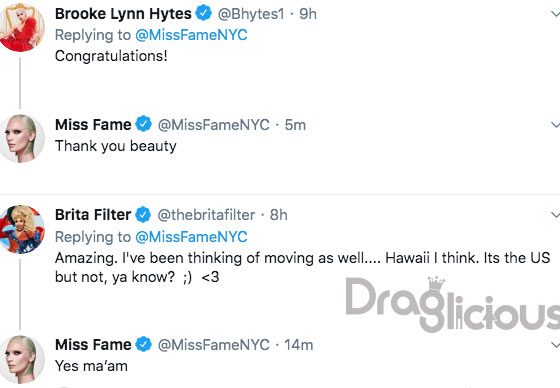560x388 pixels.
Task: Click Miss Fame avatar on 14m reply
Action: pyautogui.click(x=21, y=359)
